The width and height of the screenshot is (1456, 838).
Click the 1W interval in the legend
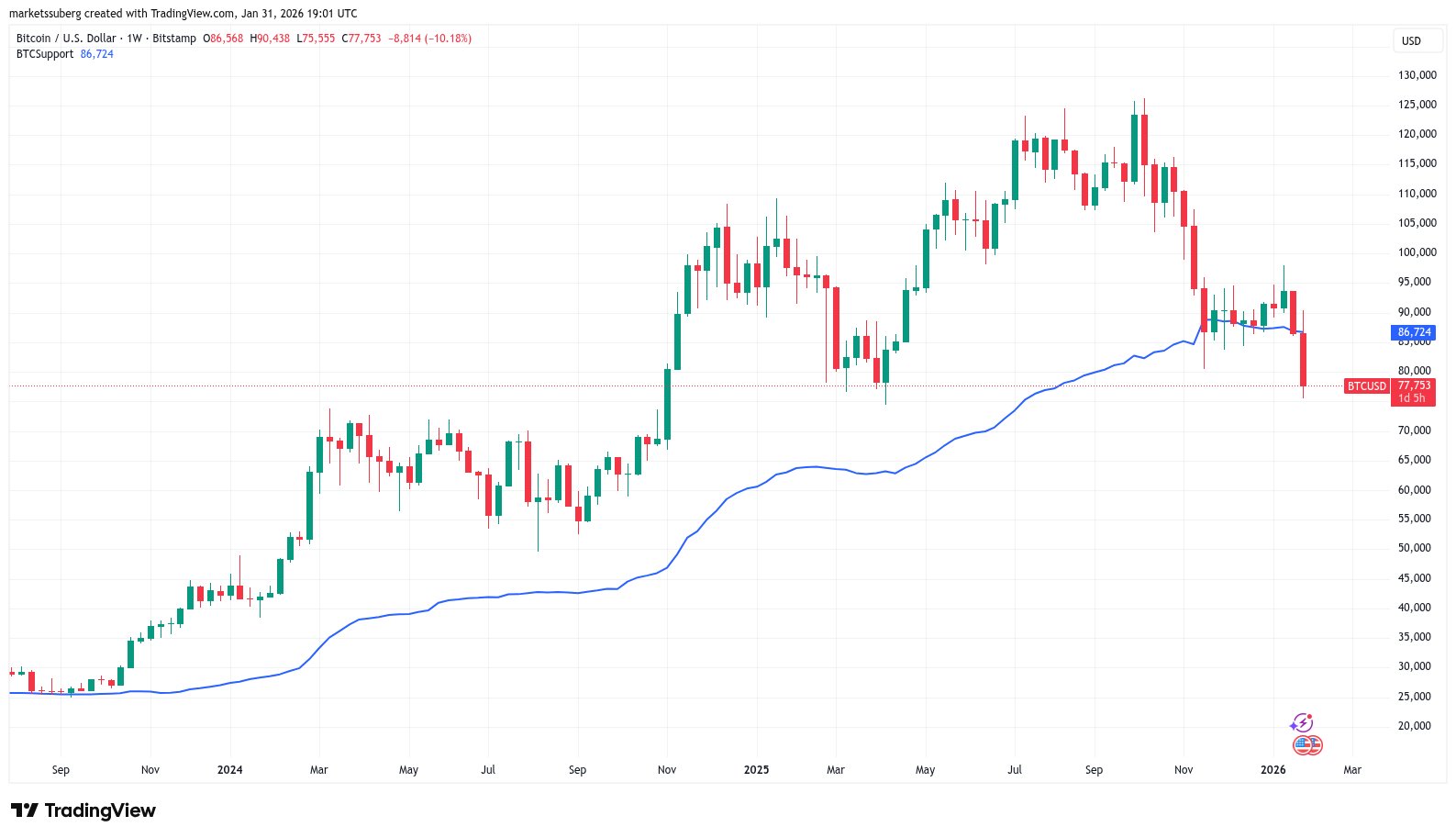135,39
